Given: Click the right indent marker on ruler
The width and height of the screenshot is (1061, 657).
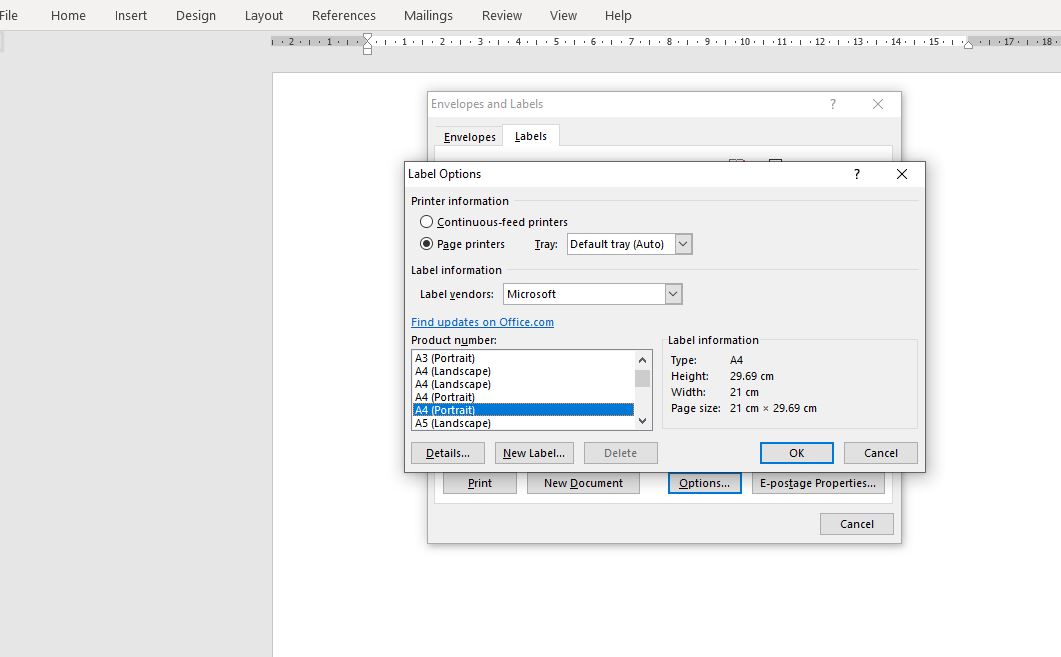Looking at the screenshot, I should 968,44.
